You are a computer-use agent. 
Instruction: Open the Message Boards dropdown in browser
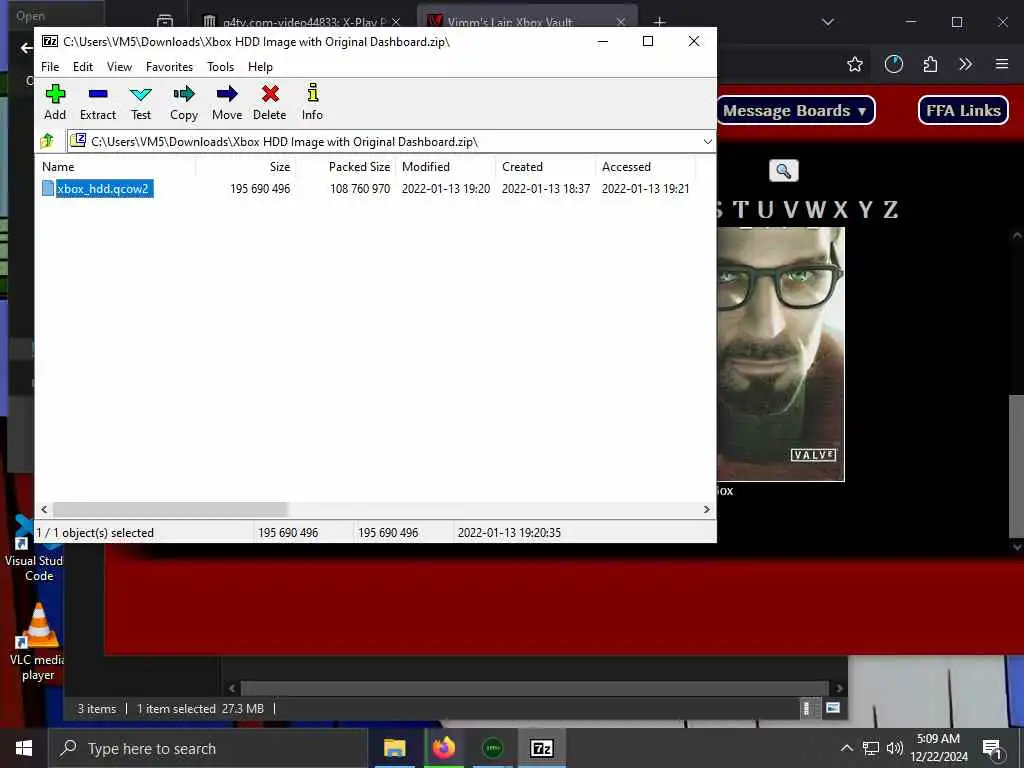coord(795,110)
